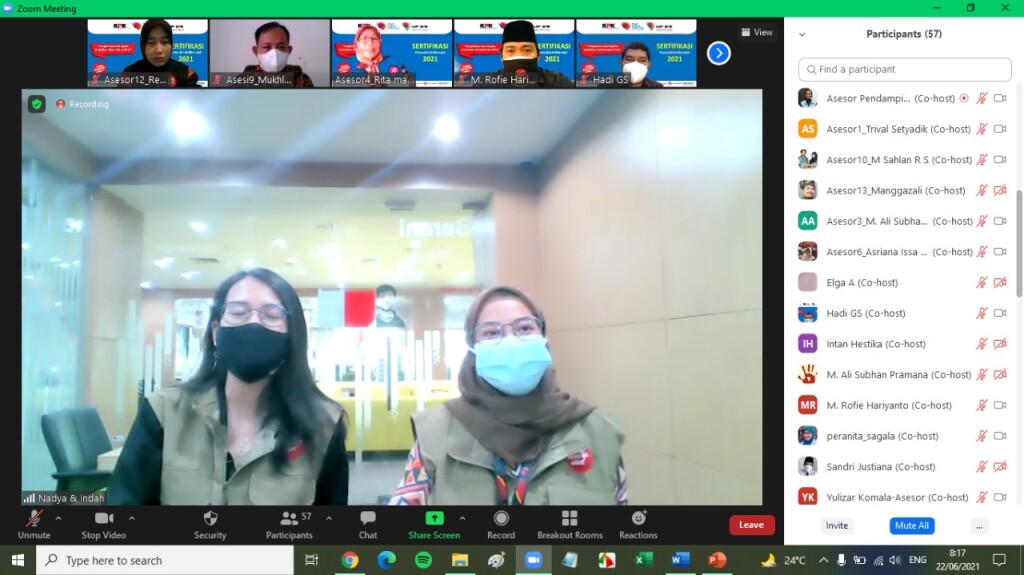Image resolution: width=1024 pixels, height=575 pixels.
Task: Click the red Leave button
Action: (752, 525)
